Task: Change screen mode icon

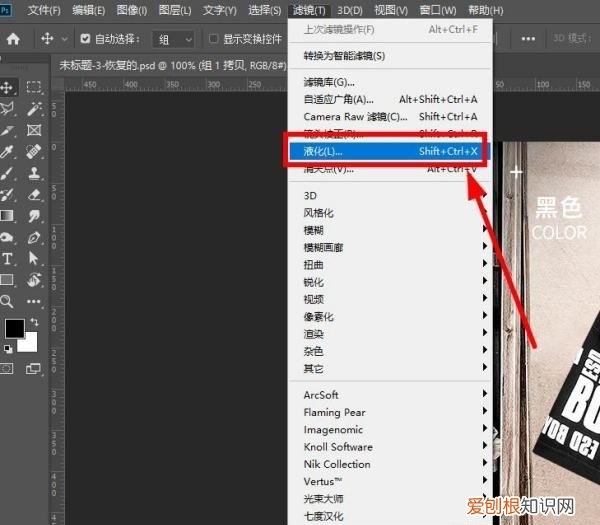Action: click(33, 369)
